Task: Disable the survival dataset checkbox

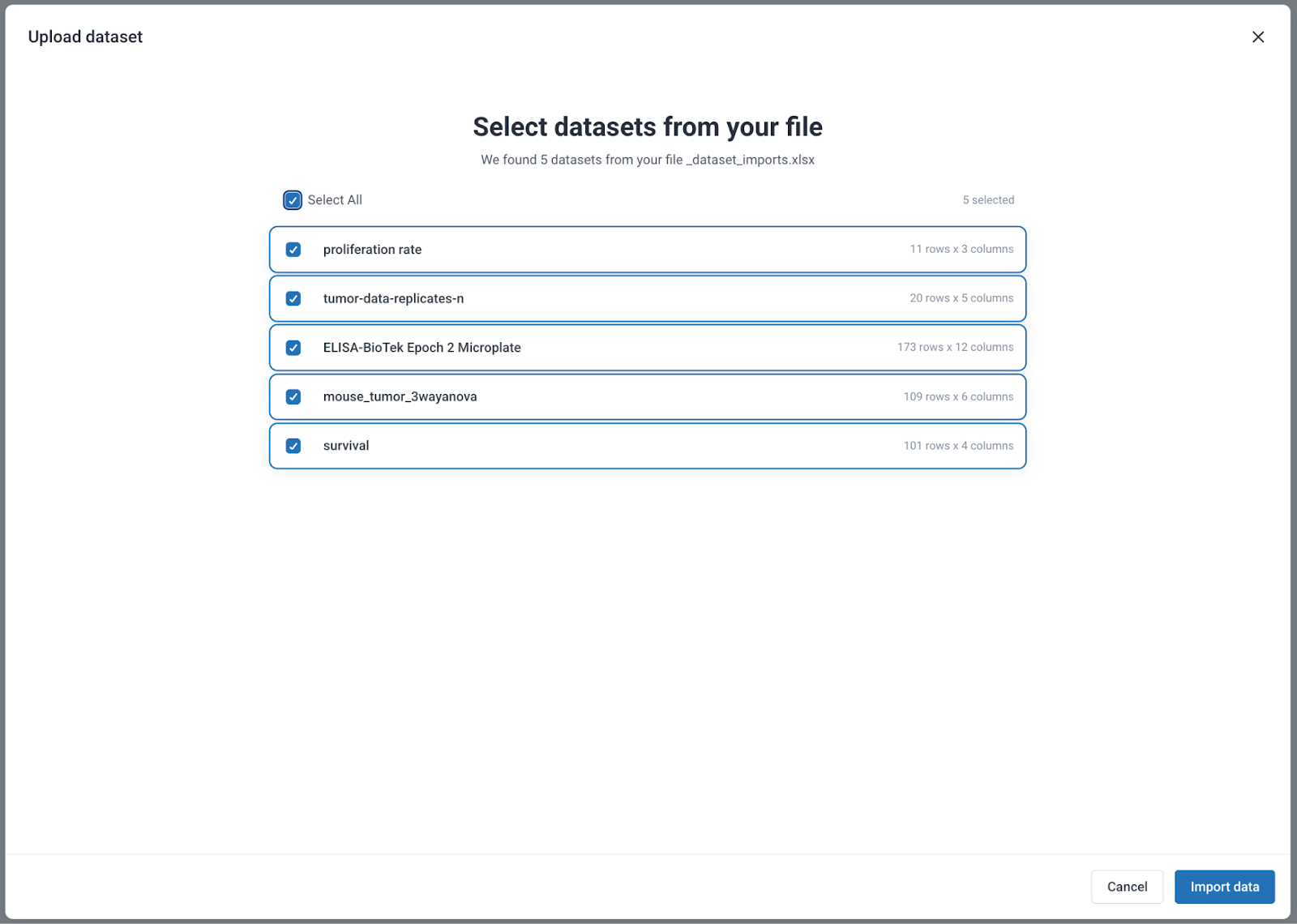Action: point(293,446)
